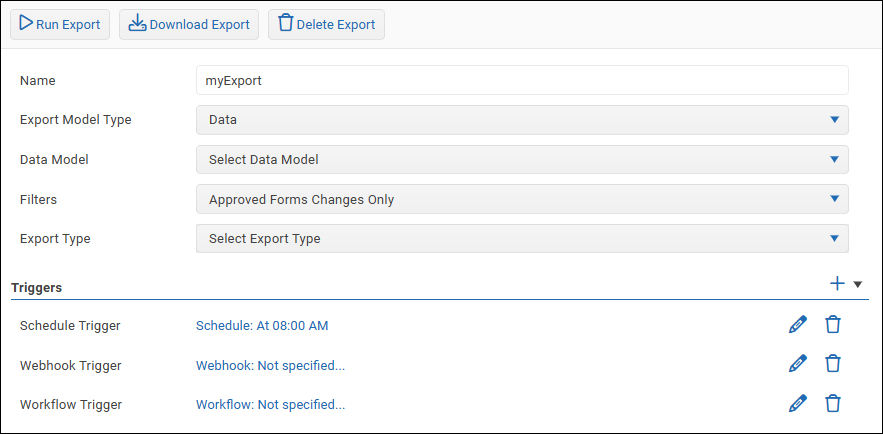This screenshot has height=434, width=883.
Task: Click the Delete Export button
Action: click(x=326, y=25)
